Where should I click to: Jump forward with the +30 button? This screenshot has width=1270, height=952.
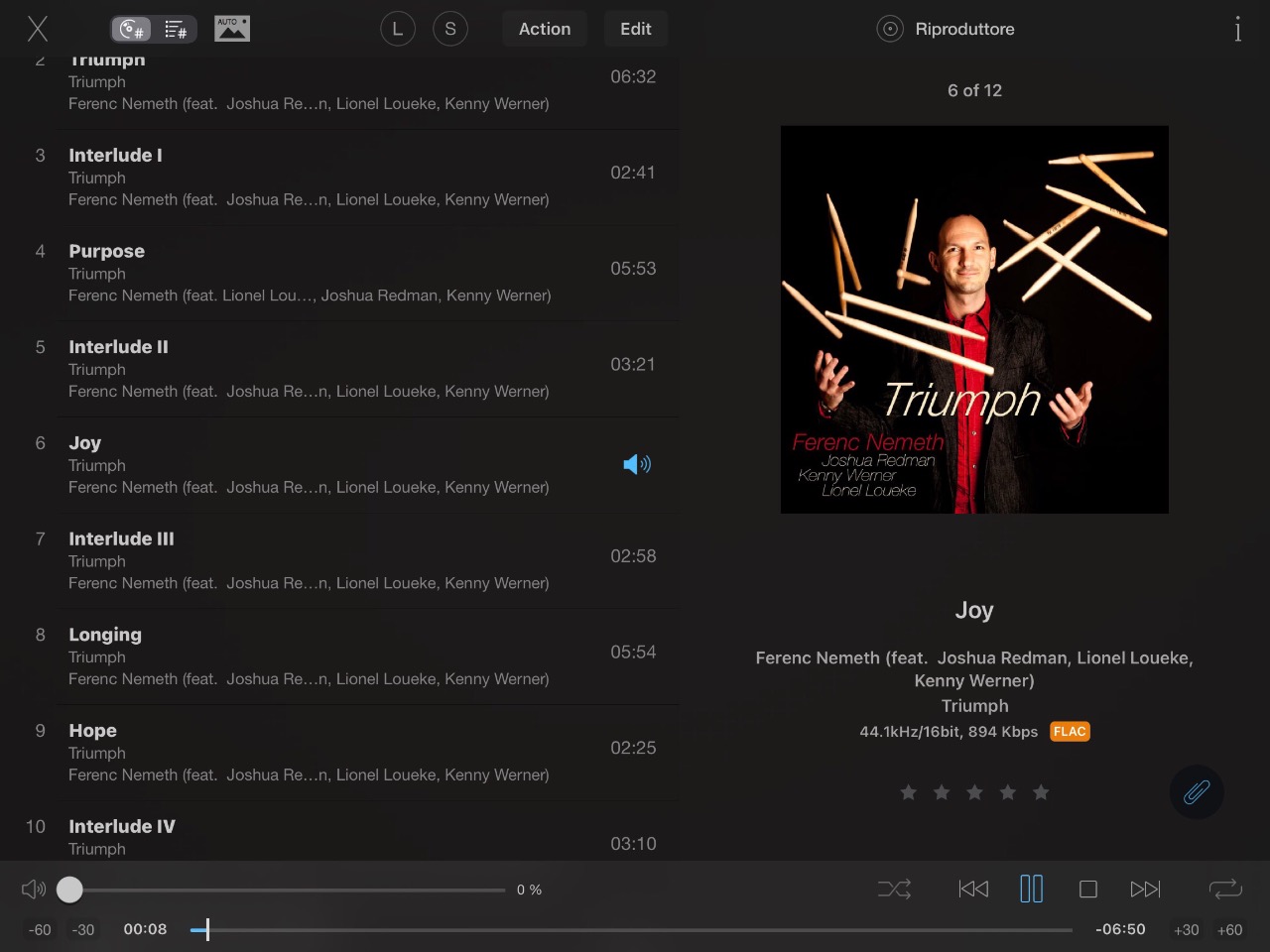click(x=1187, y=930)
